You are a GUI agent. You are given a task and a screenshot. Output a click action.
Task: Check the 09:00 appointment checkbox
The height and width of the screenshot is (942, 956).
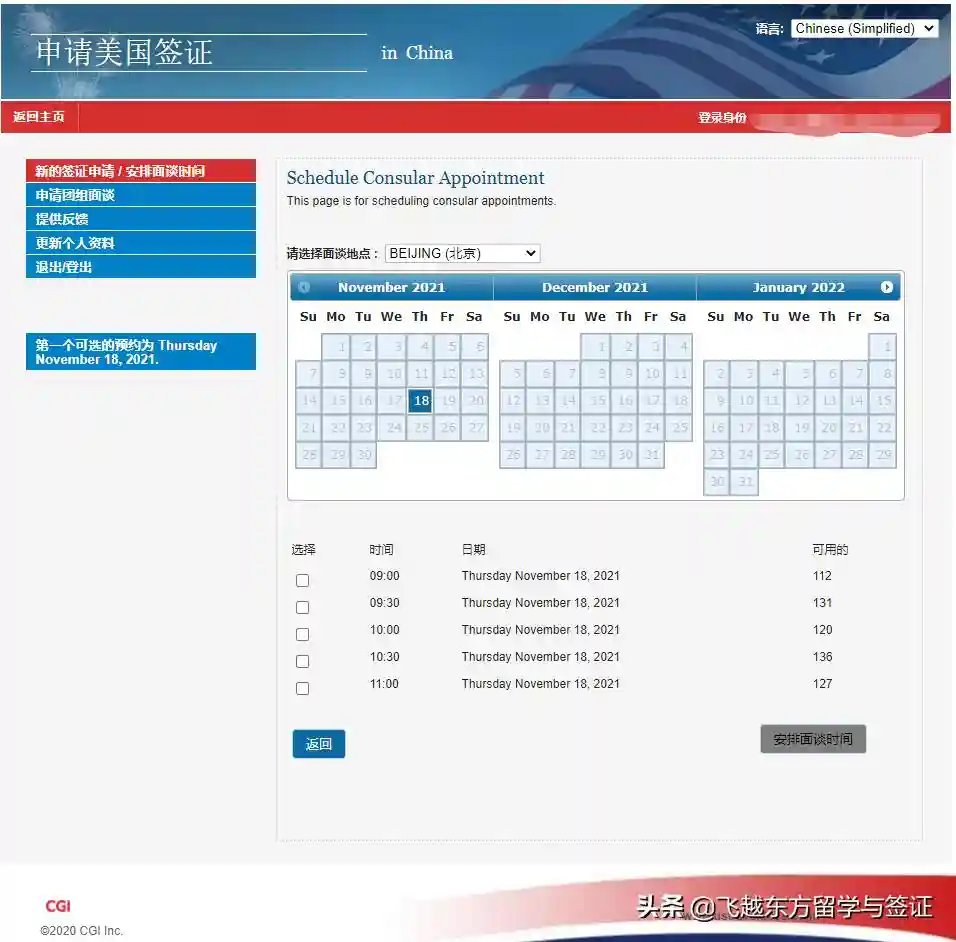tap(303, 581)
